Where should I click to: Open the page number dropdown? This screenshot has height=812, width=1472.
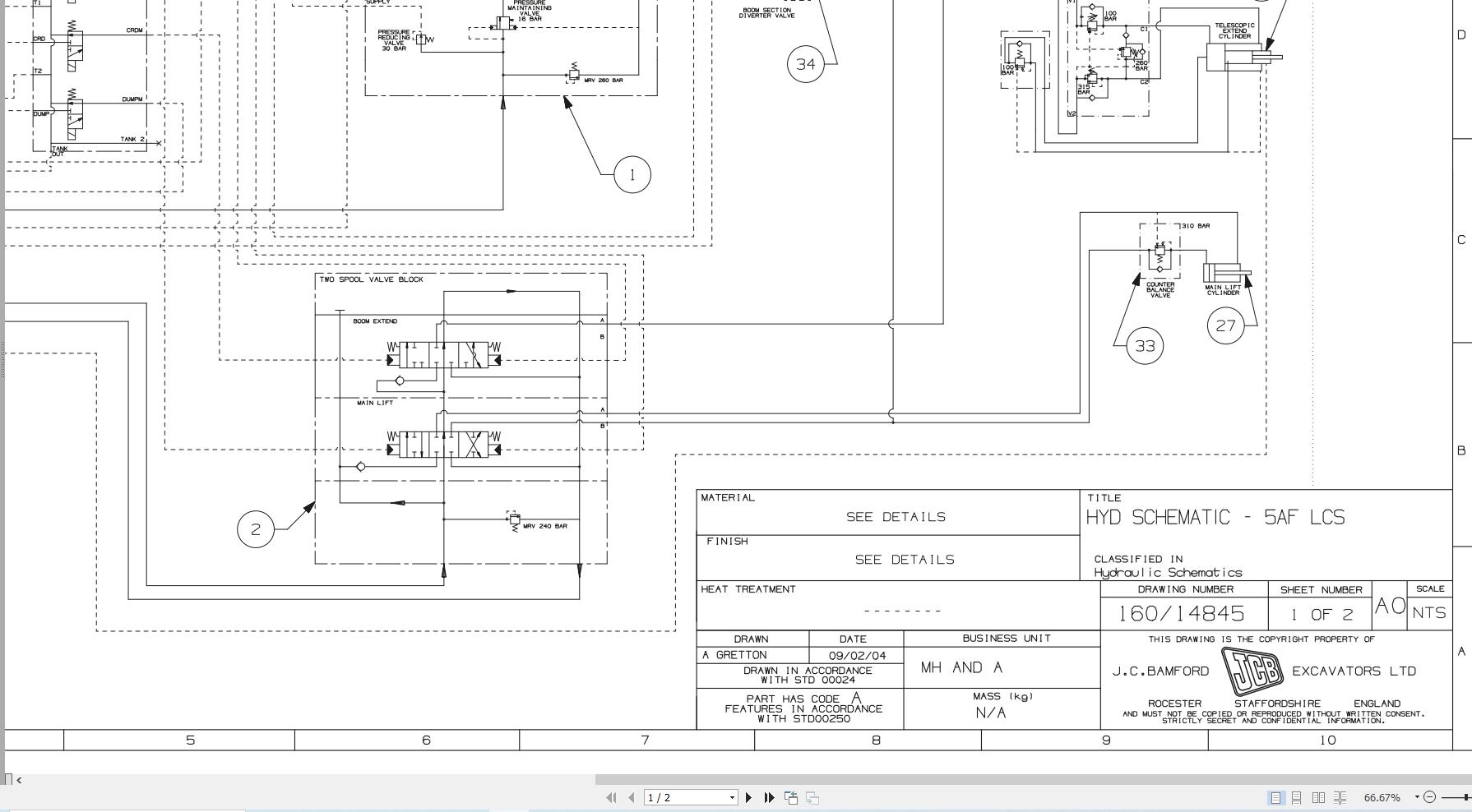click(732, 797)
